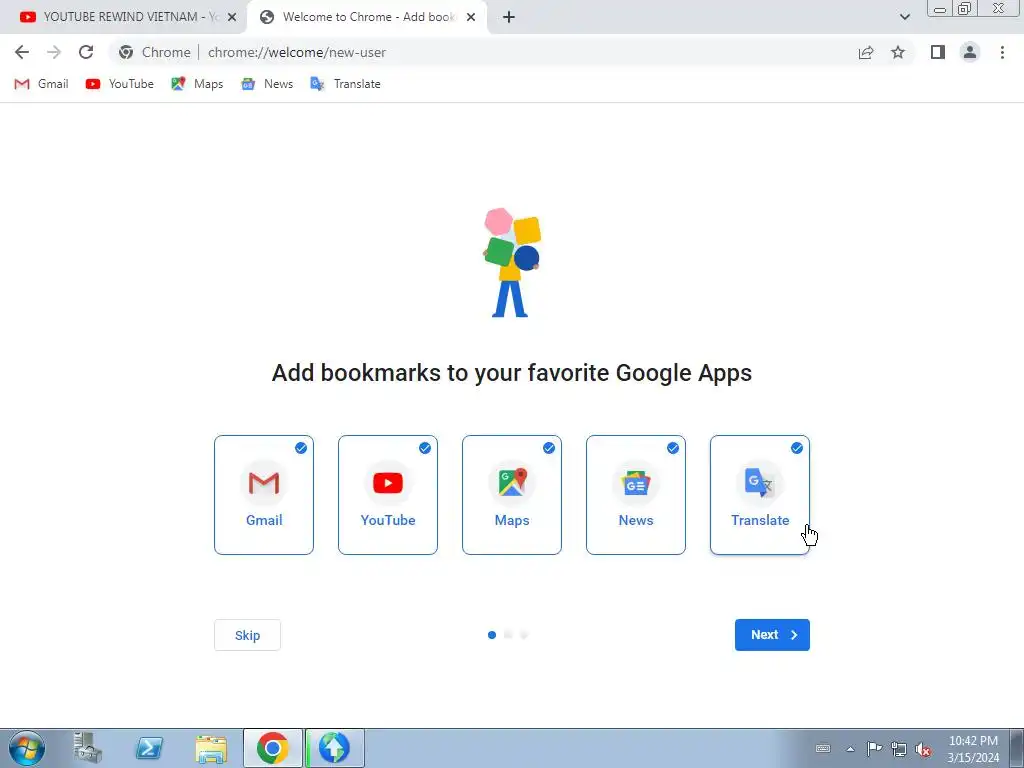
Task: Select the Welcome to Chrome tab
Action: coord(368,17)
